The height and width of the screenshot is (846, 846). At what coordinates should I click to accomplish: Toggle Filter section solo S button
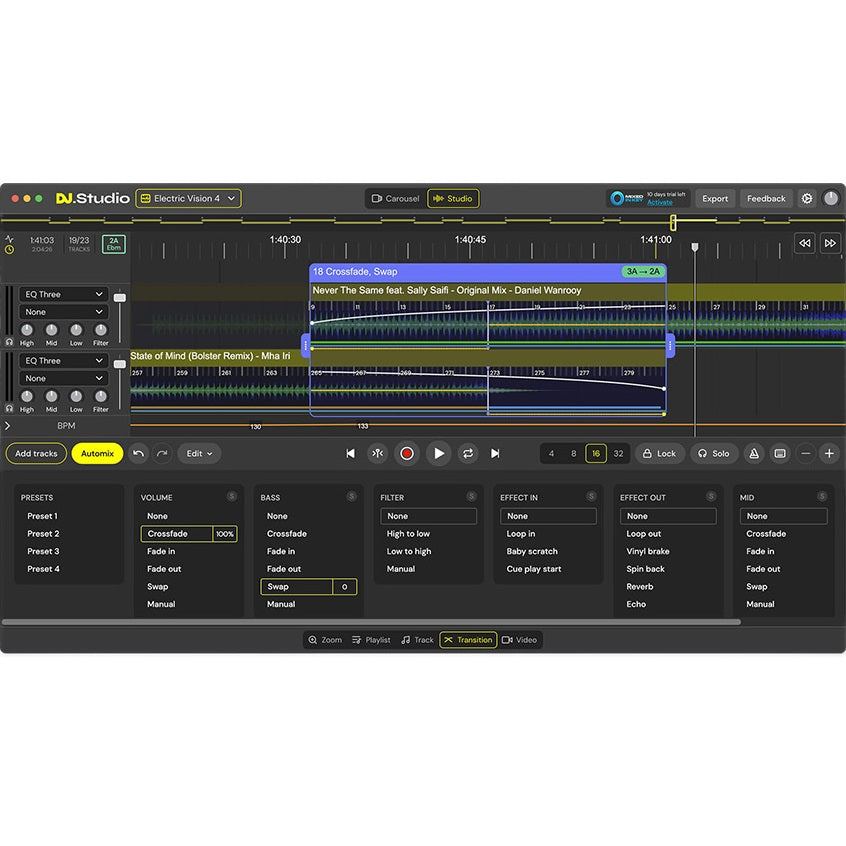click(x=471, y=496)
